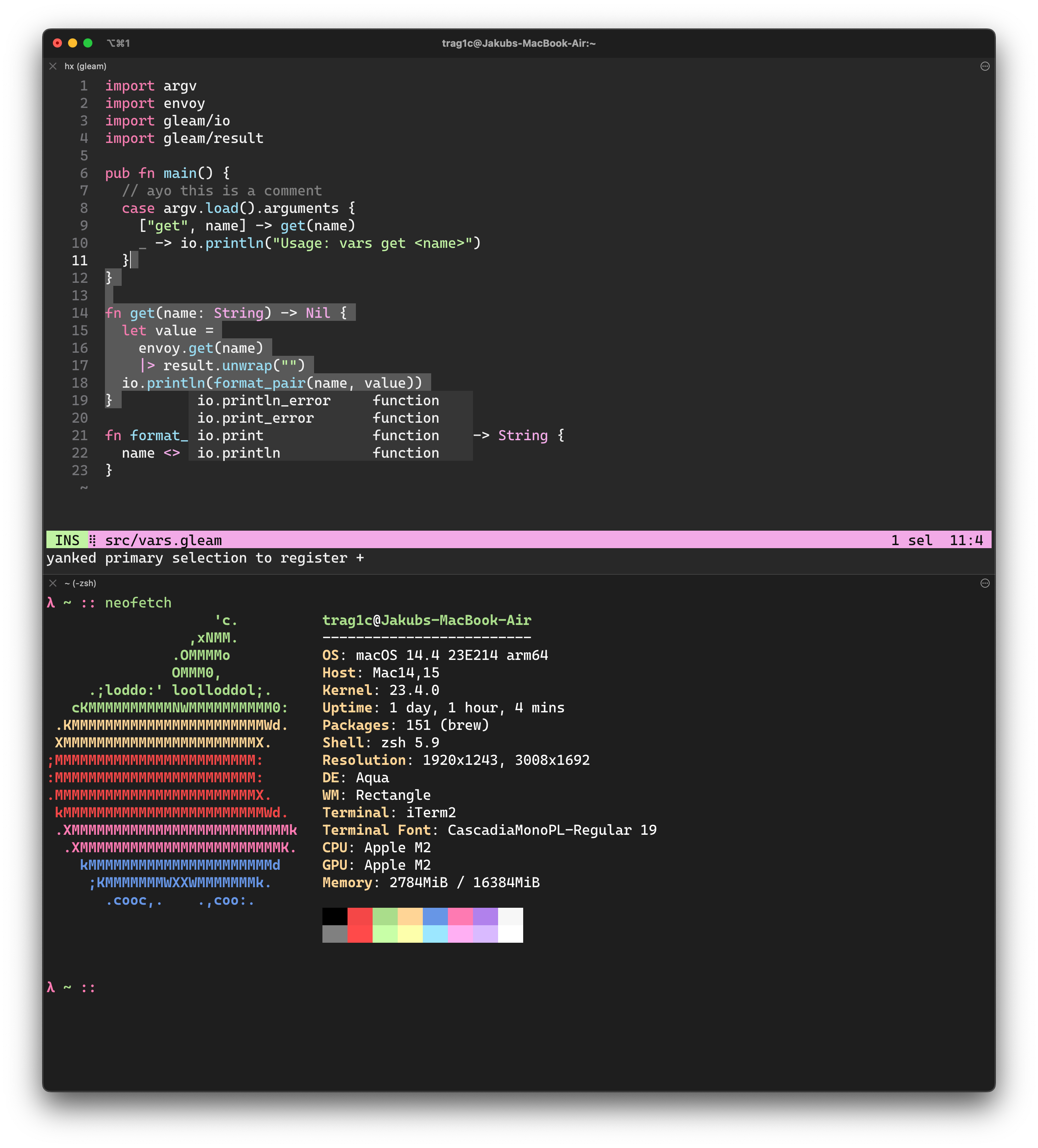This screenshot has height=1148, width=1038.
Task: Click the purple color block in neofetch palette
Action: [486, 916]
